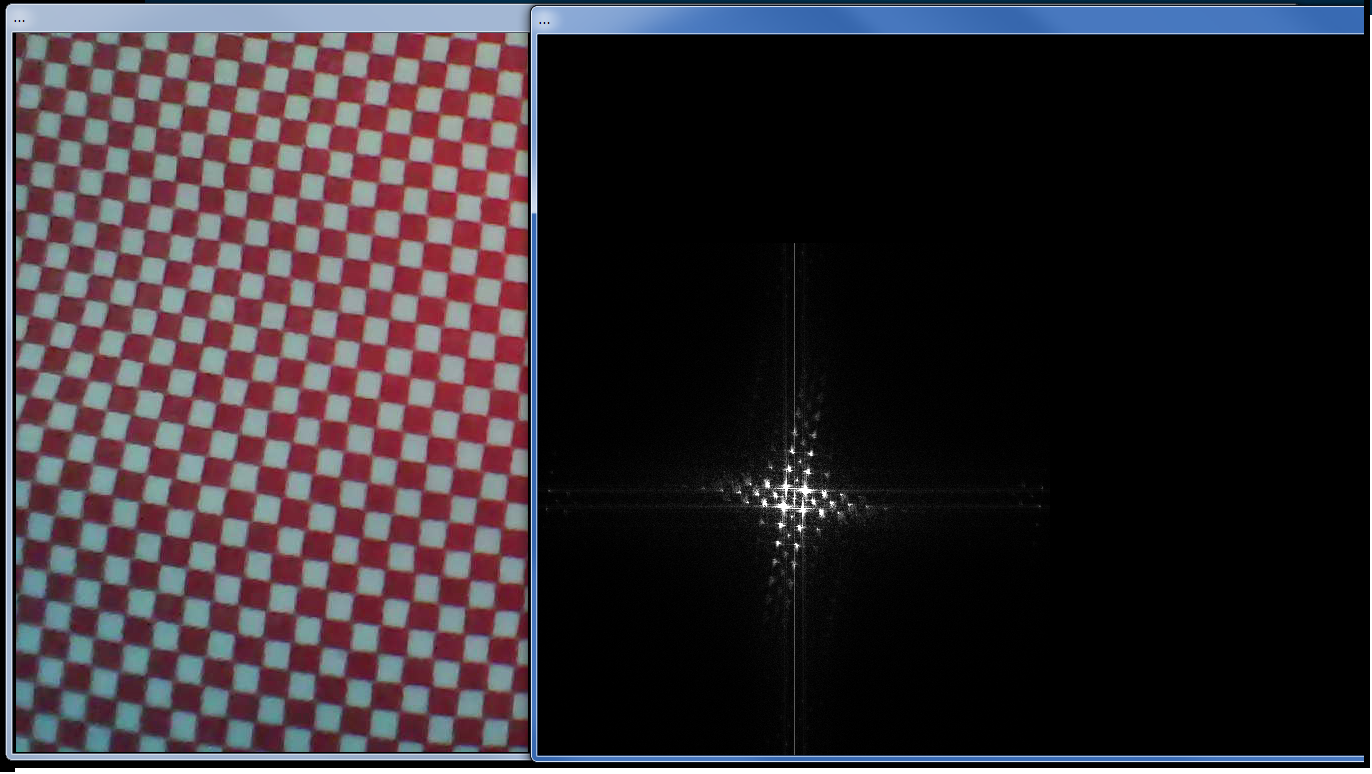Grab the bottom border of the checkerboard window
This screenshot has width=1372, height=774.
pos(270,756)
